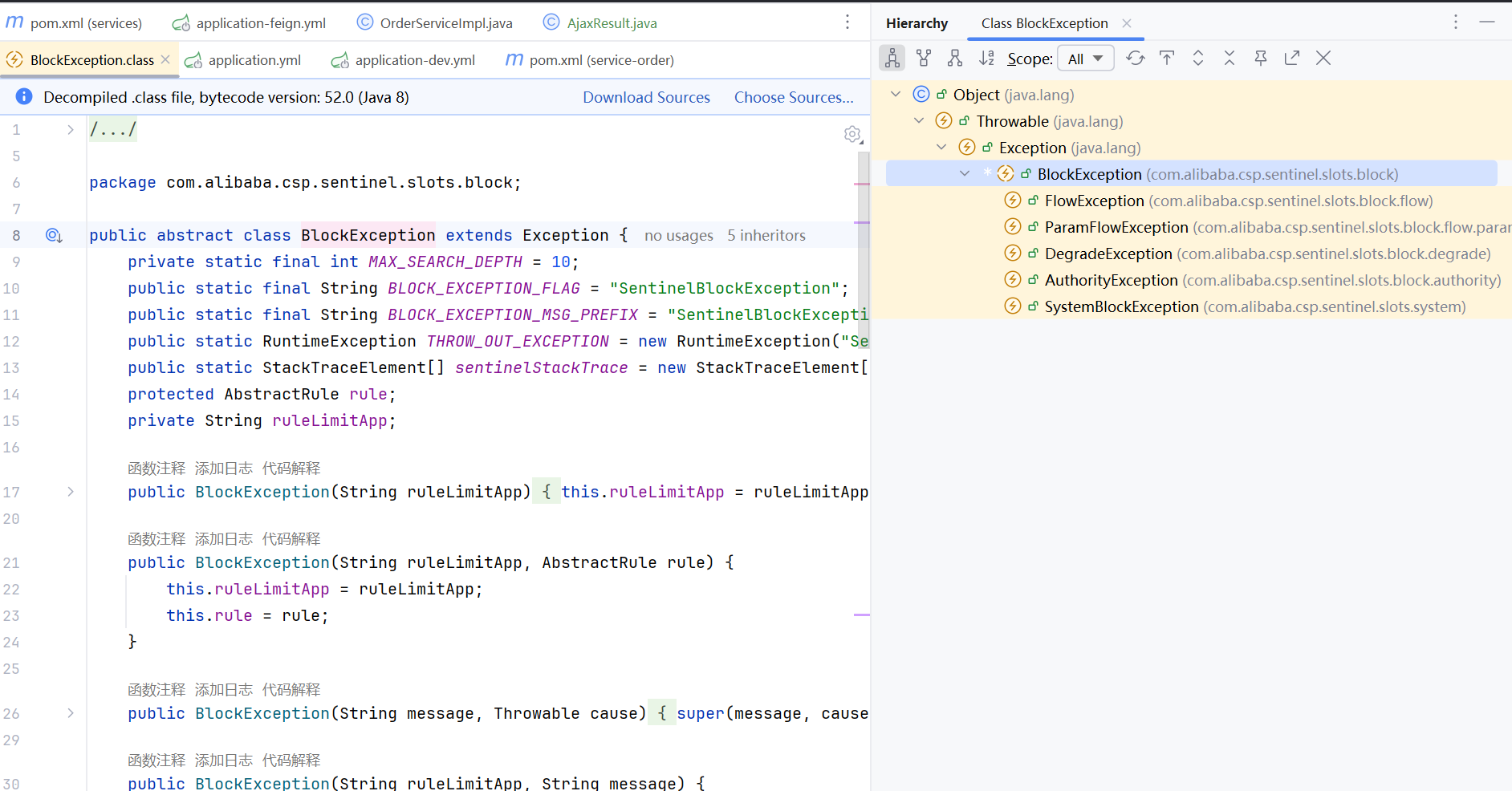Viewport: 1512px width, 791px height.
Task: Select the Class Hierarchy view button
Action: pos(892,58)
